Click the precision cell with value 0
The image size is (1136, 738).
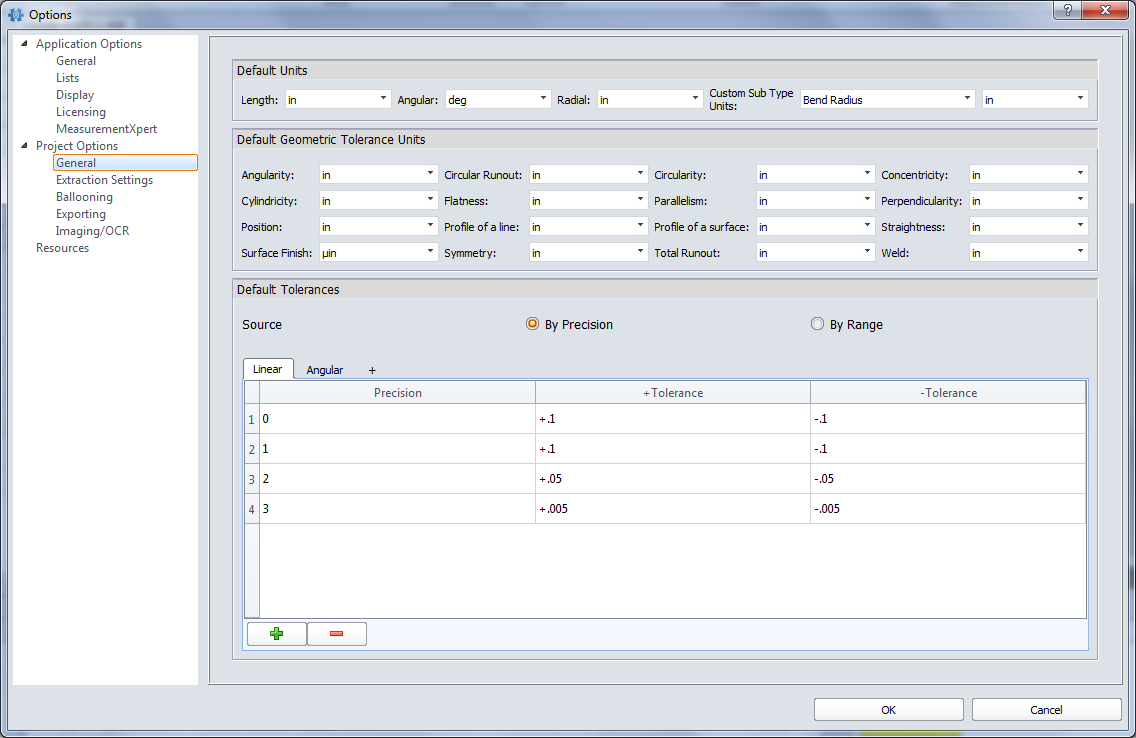pos(398,419)
